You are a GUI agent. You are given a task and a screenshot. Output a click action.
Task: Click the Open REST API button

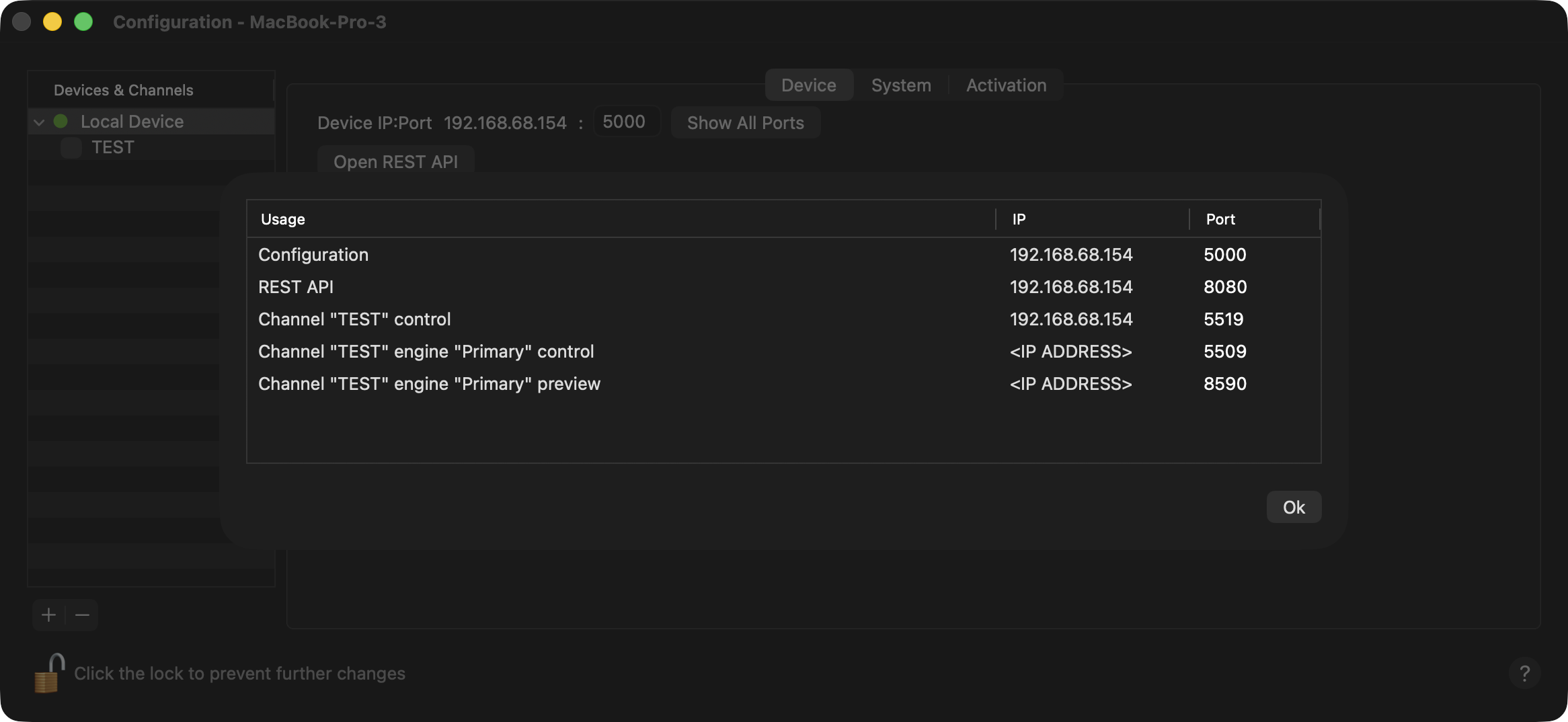(395, 161)
